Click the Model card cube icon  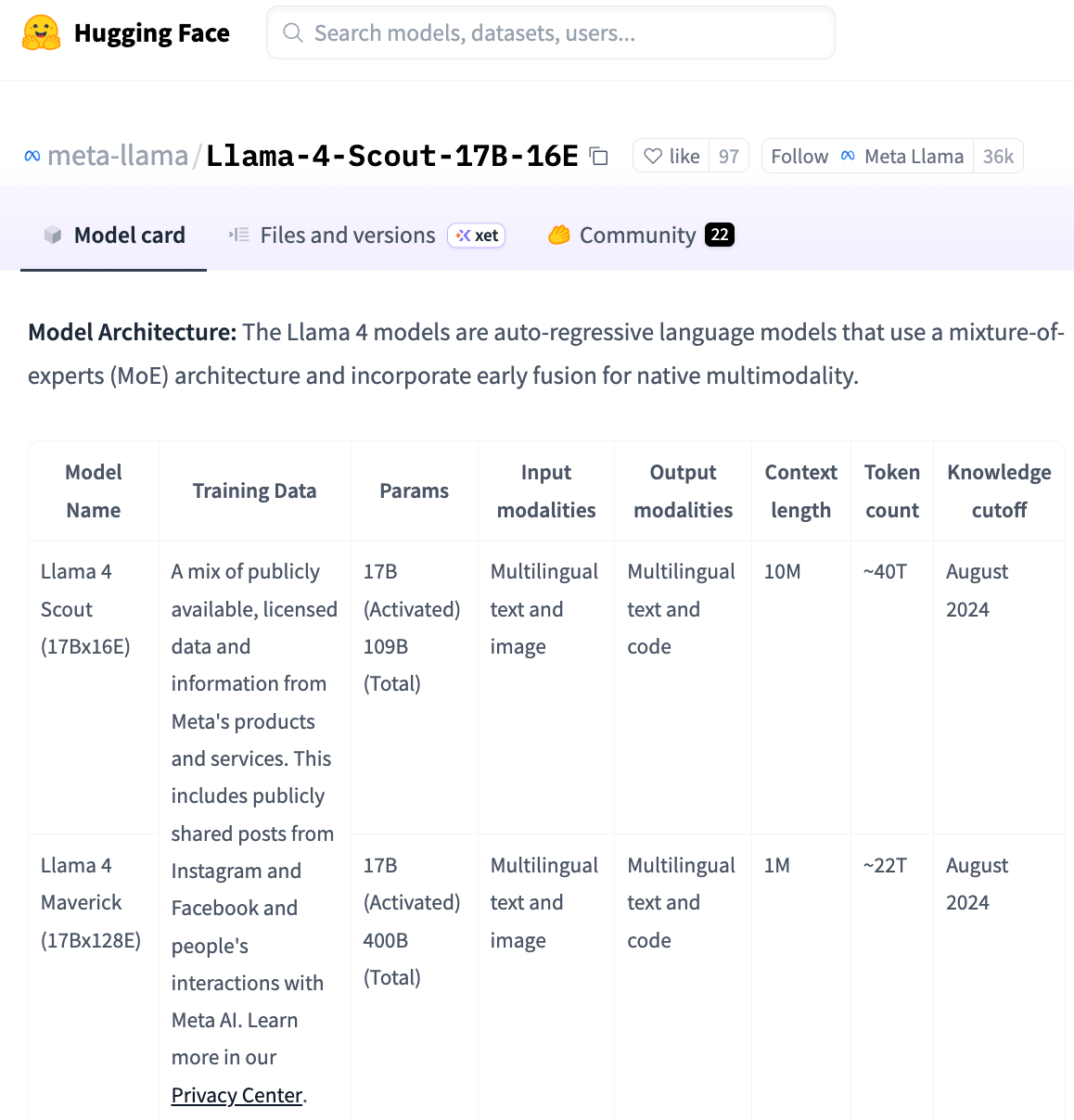click(x=53, y=235)
